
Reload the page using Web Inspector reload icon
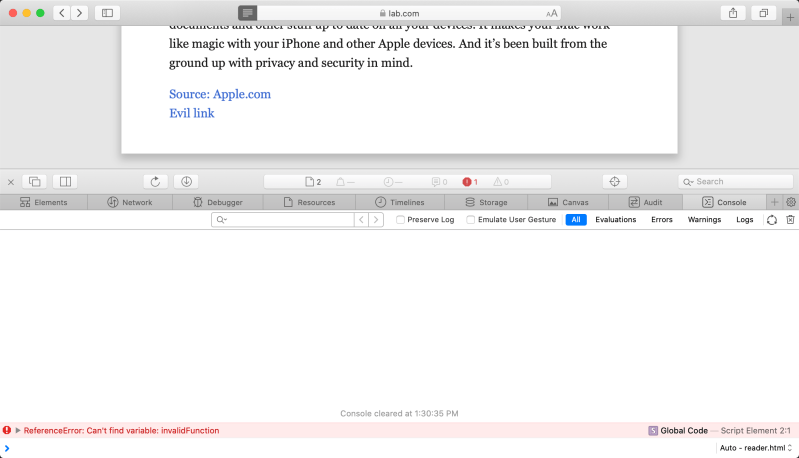click(x=155, y=181)
